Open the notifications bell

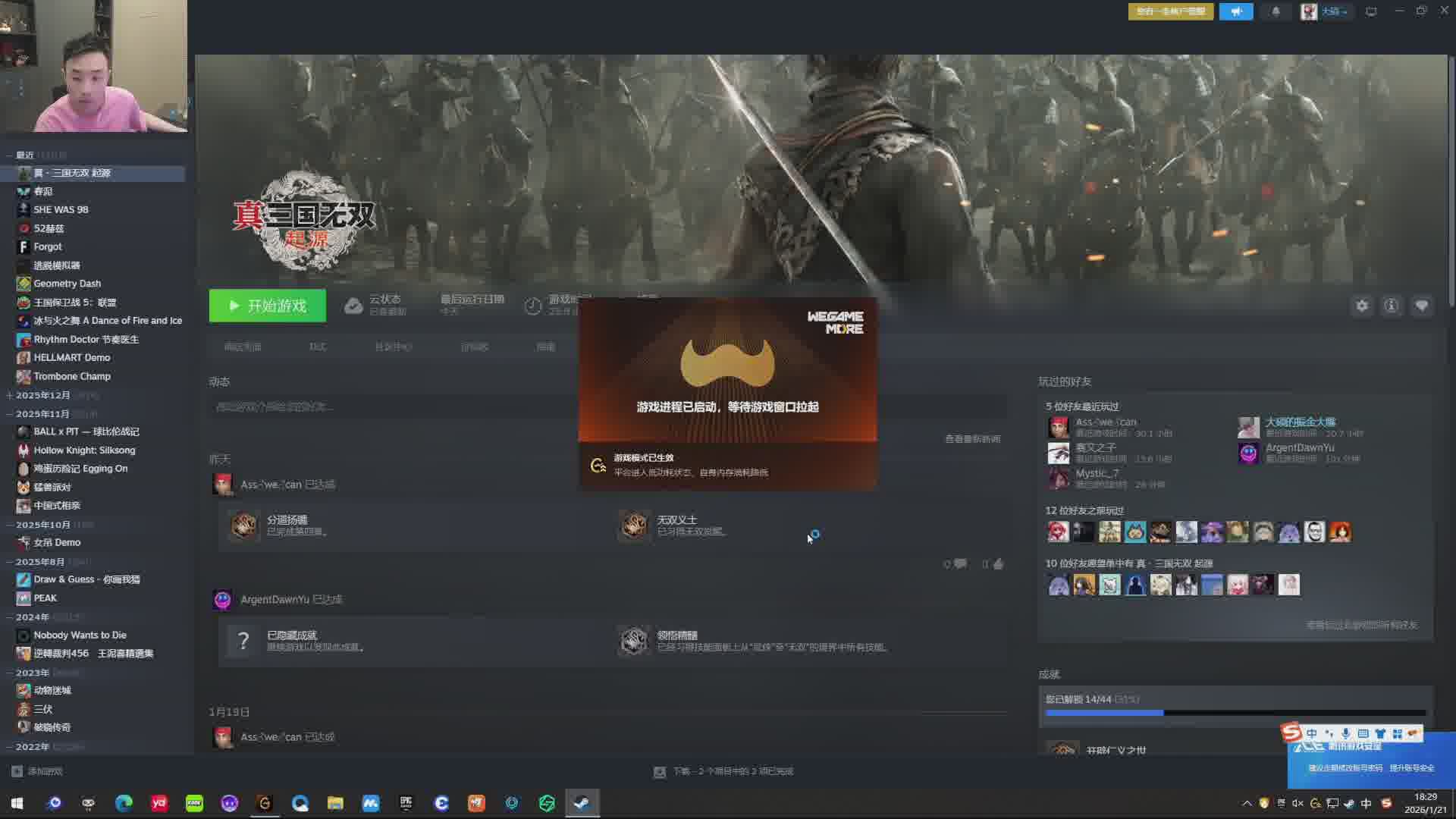pos(1276,11)
